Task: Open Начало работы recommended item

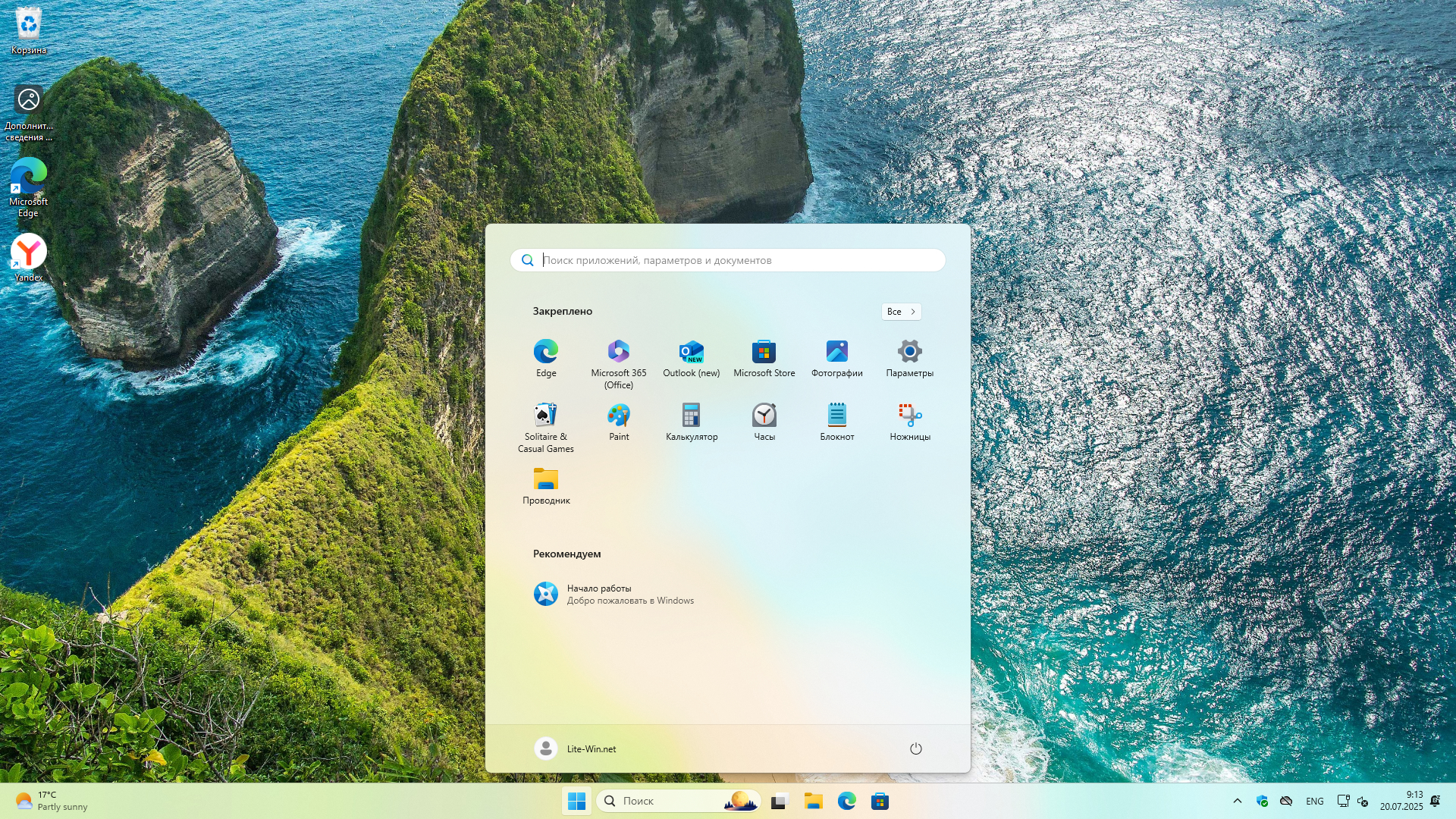Action: coord(613,594)
